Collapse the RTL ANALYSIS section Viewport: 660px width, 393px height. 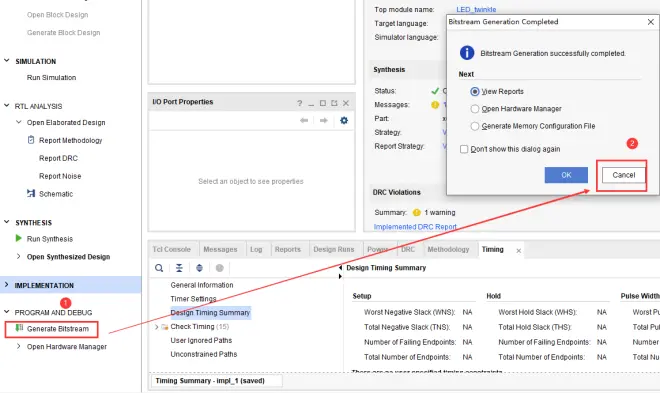[x=7, y=106]
